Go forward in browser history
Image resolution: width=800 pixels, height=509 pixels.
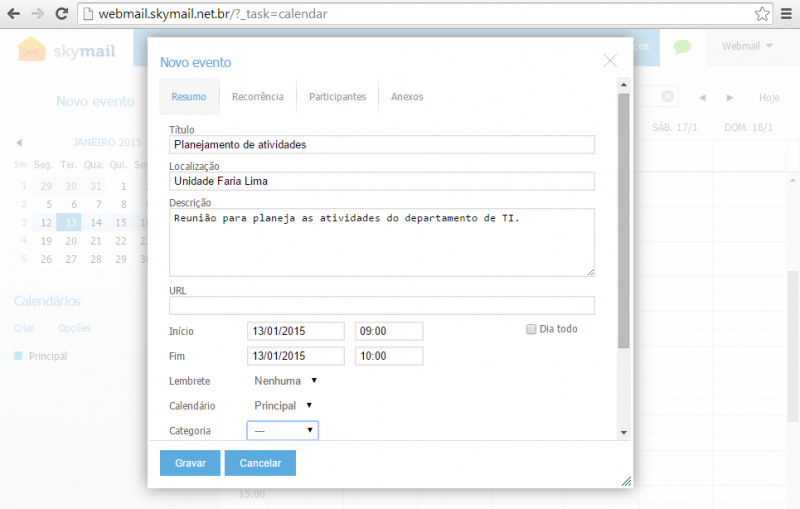tap(38, 14)
